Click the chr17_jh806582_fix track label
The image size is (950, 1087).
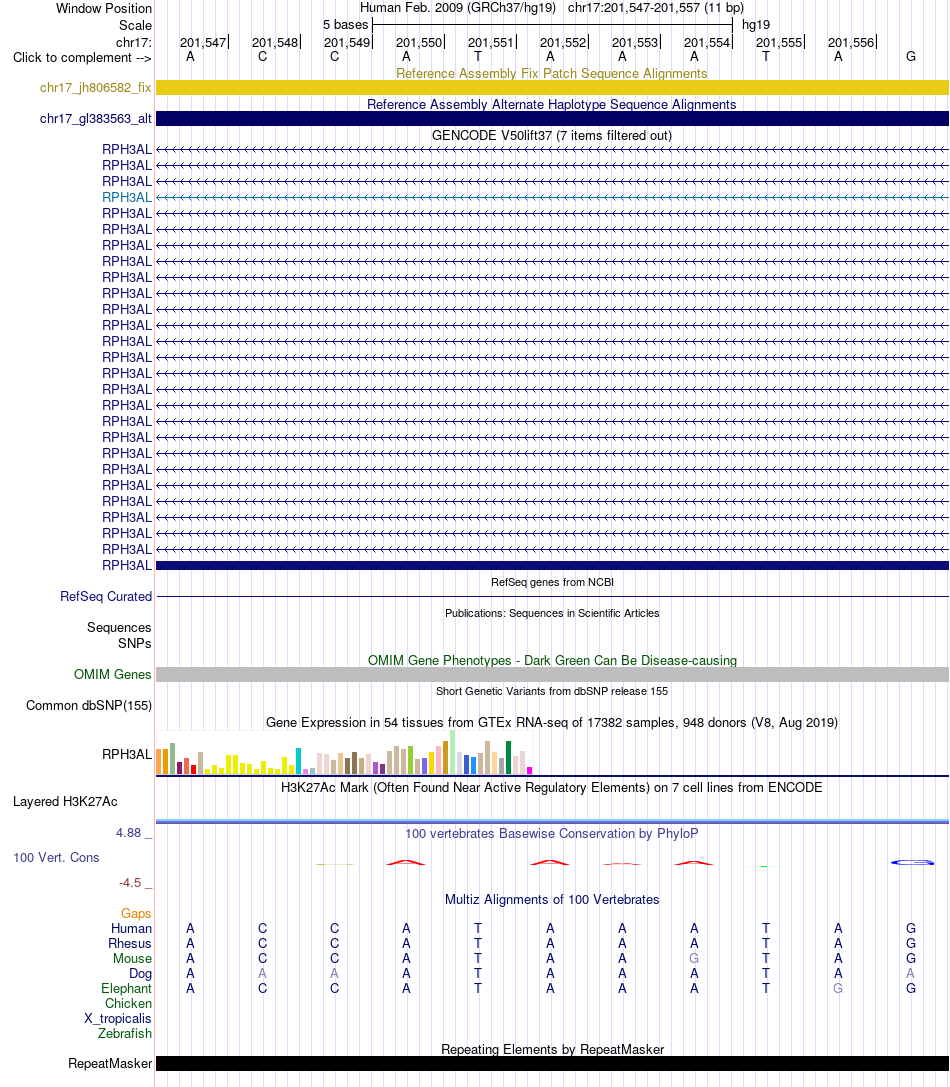[x=96, y=87]
